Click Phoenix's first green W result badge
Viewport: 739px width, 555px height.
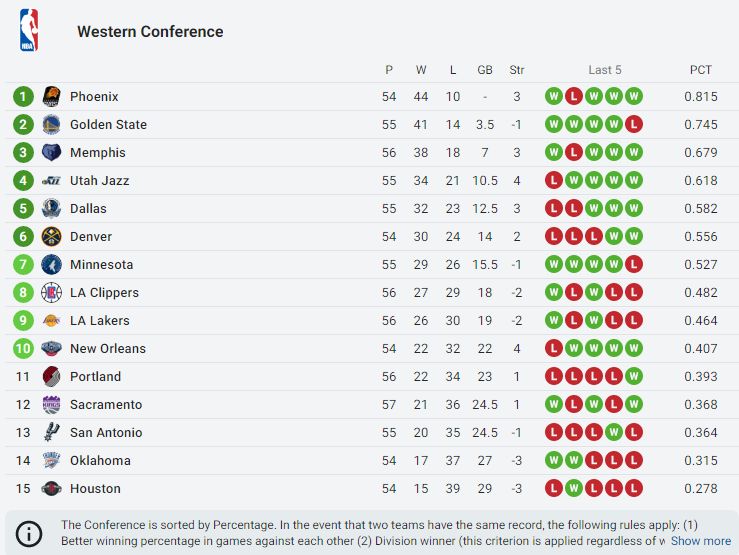tap(553, 97)
